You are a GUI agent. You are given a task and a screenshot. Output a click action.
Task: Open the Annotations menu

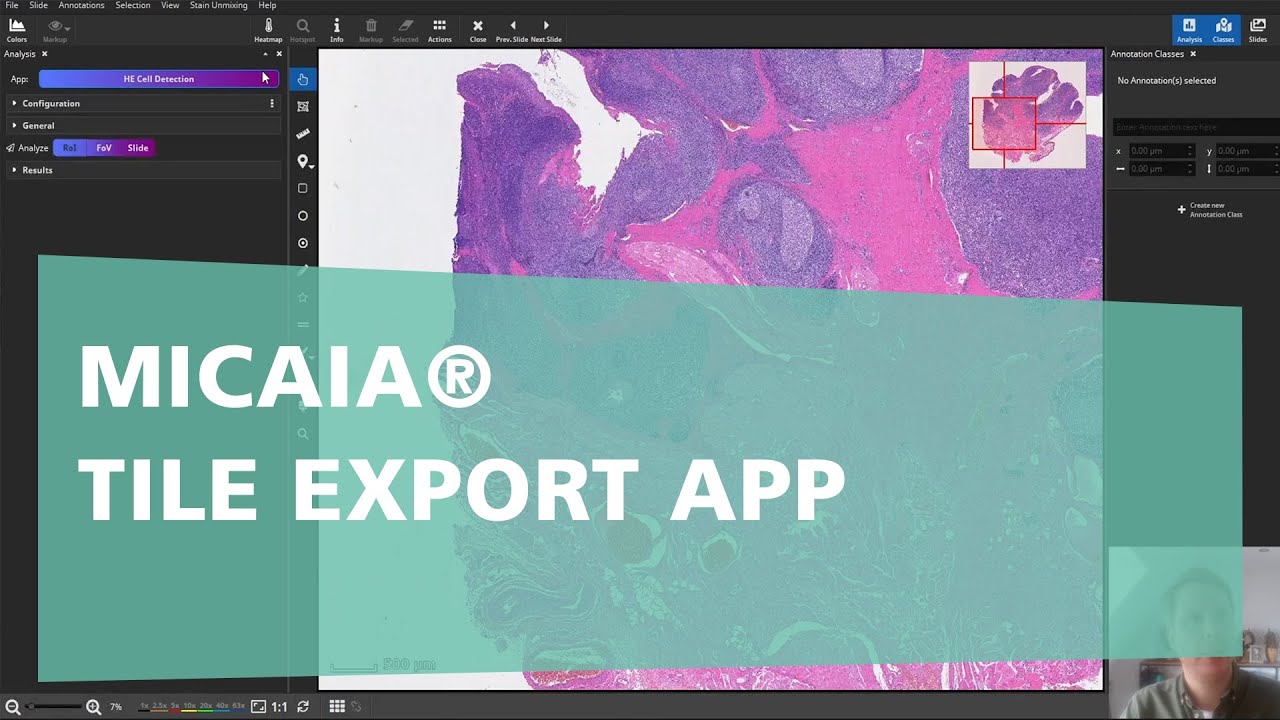(x=81, y=6)
